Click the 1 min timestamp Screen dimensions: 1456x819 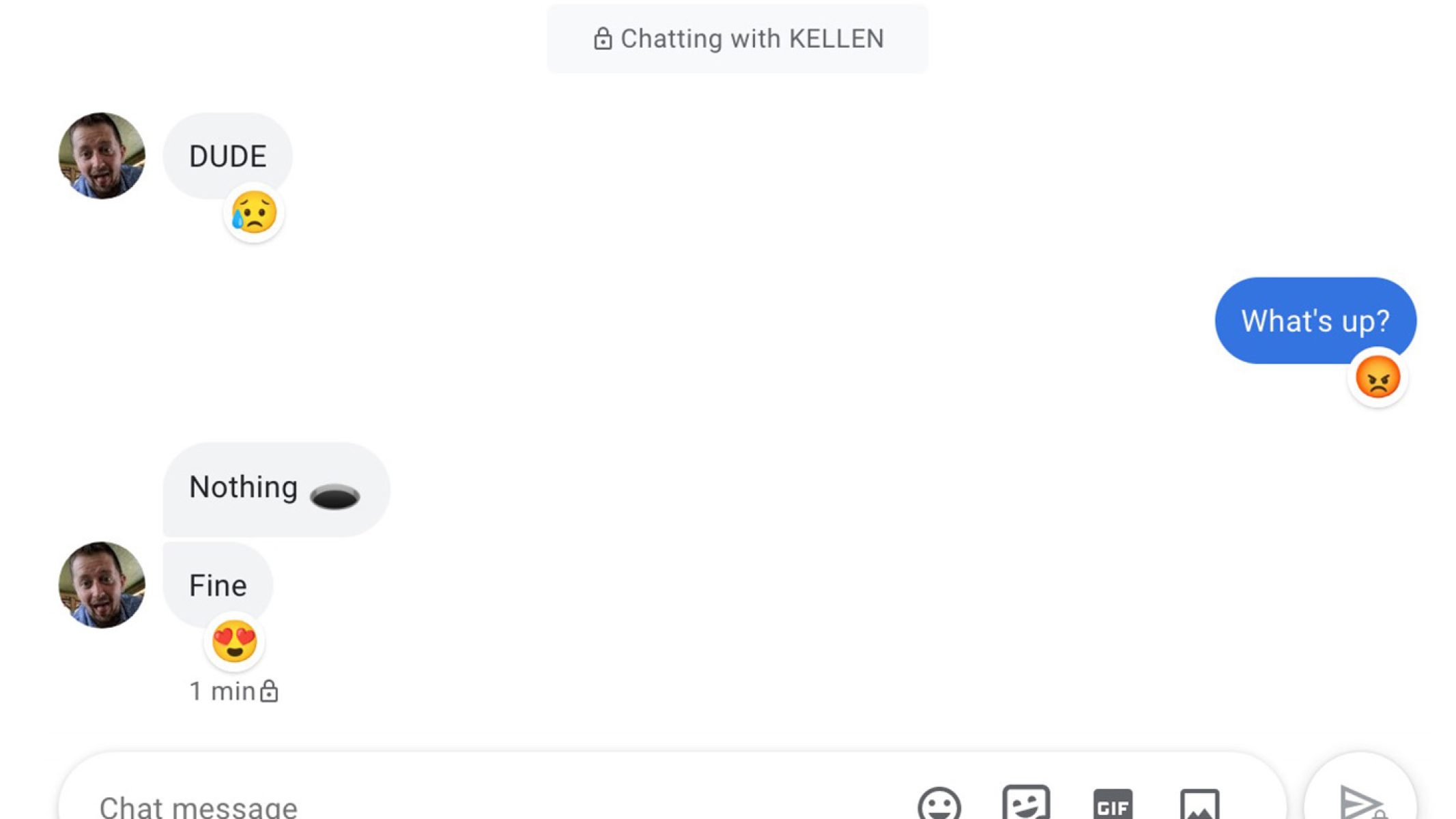click(222, 691)
